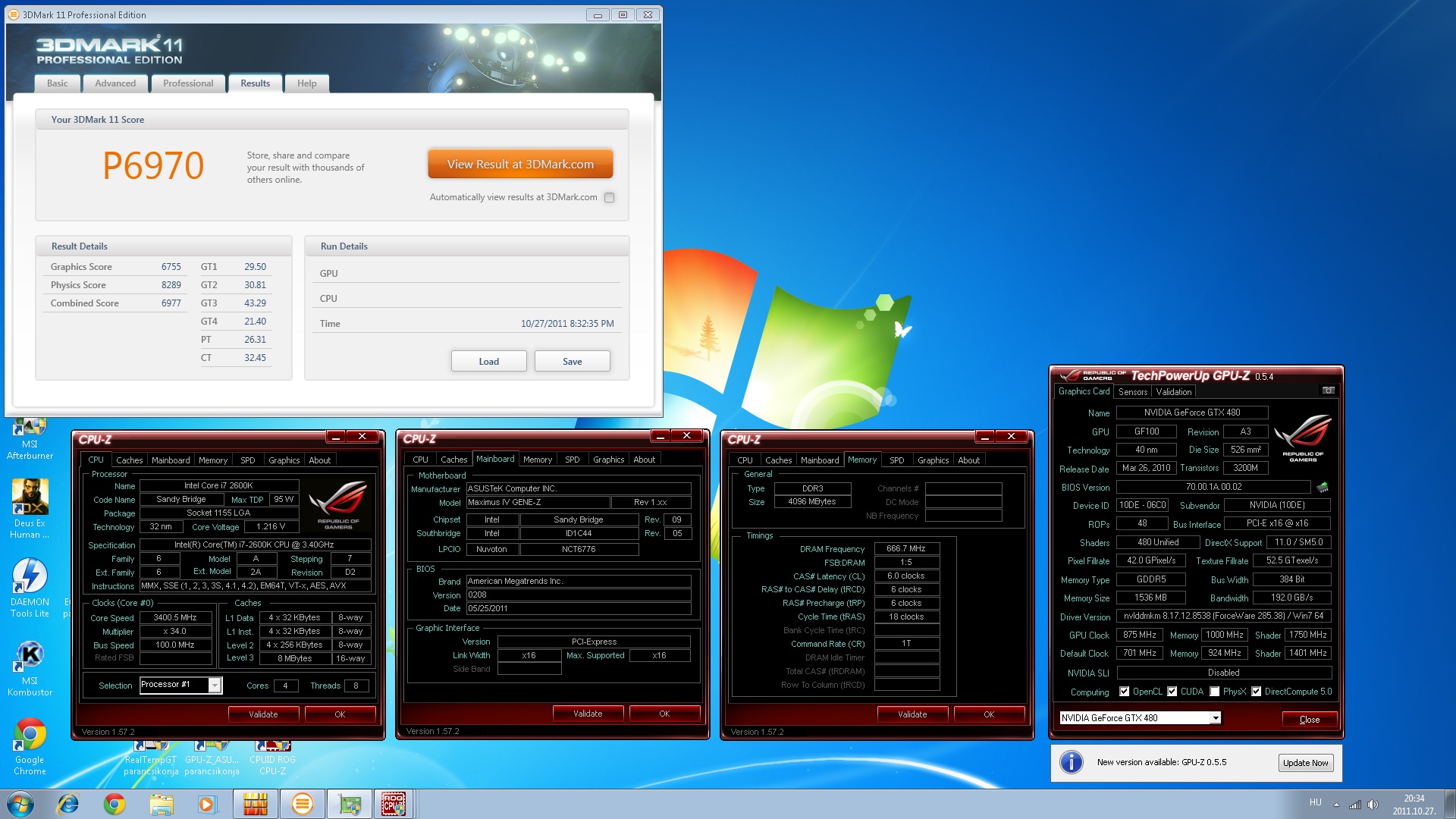Screen dimensions: 1456x819
Task: Click the GPU-Z screenshot camera icon
Action: click(x=1329, y=391)
